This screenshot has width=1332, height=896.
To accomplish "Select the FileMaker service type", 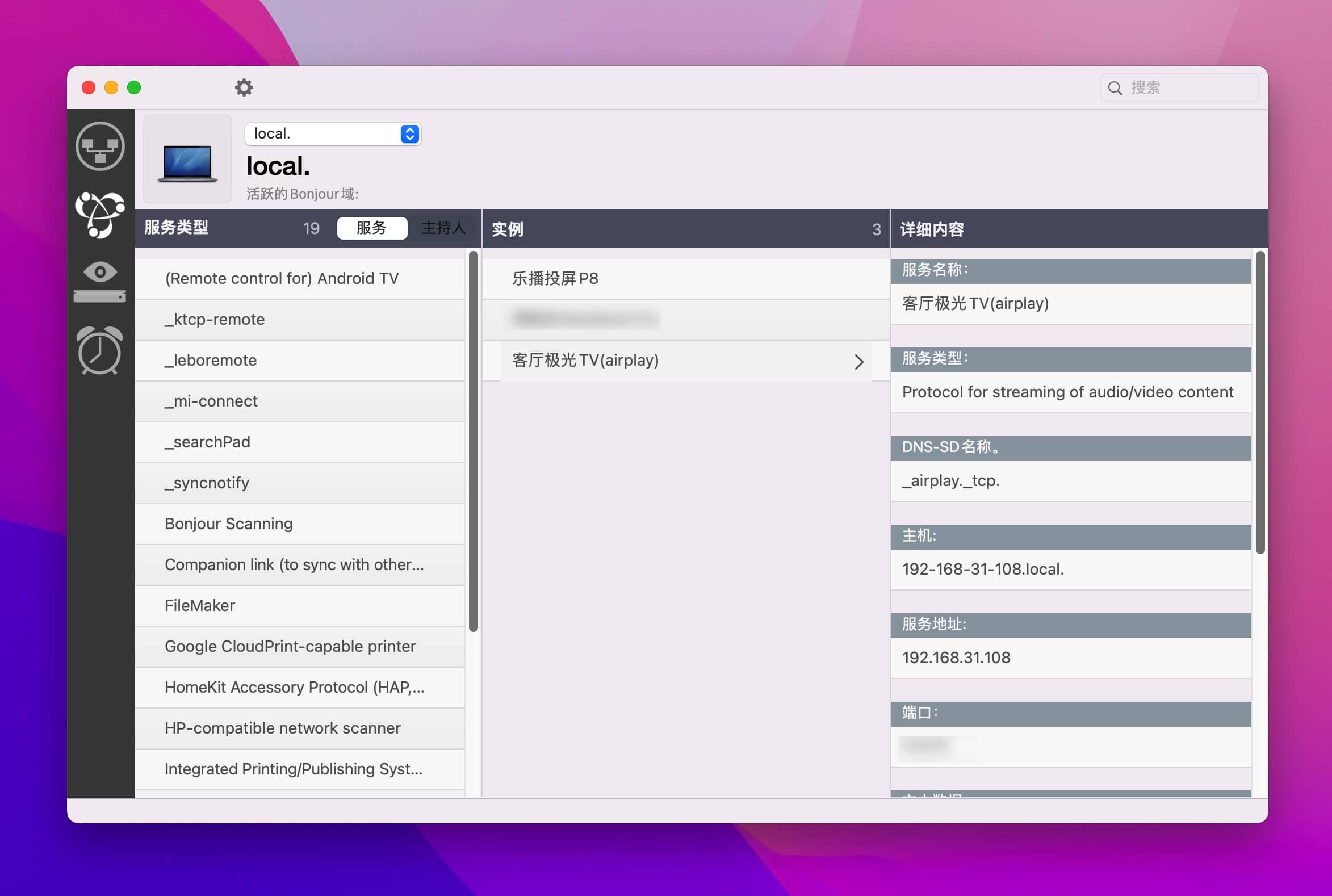I will tap(300, 606).
